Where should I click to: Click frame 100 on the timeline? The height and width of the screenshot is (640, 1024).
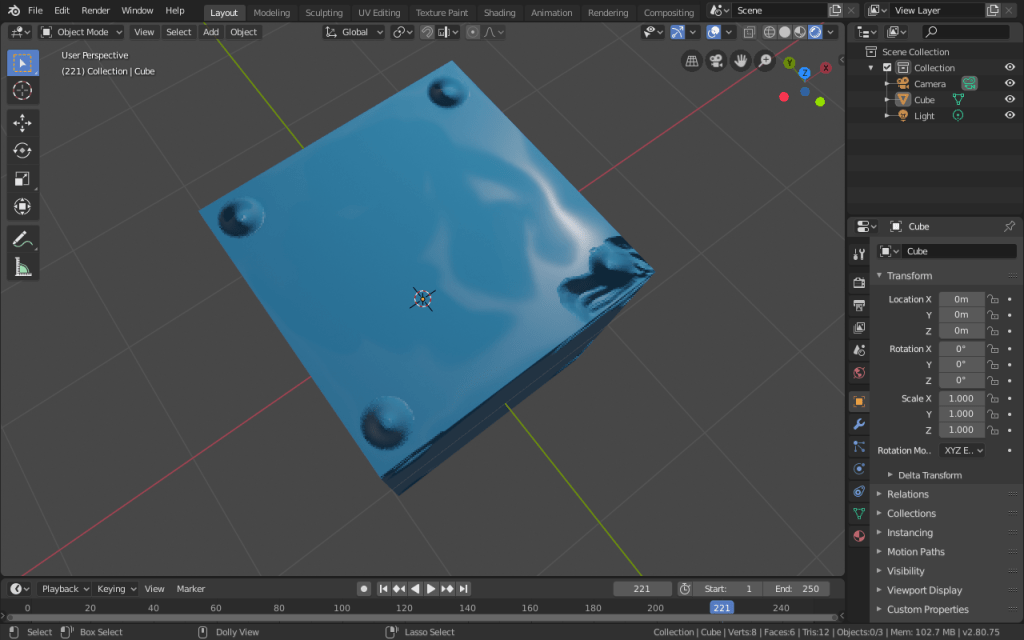tap(342, 607)
